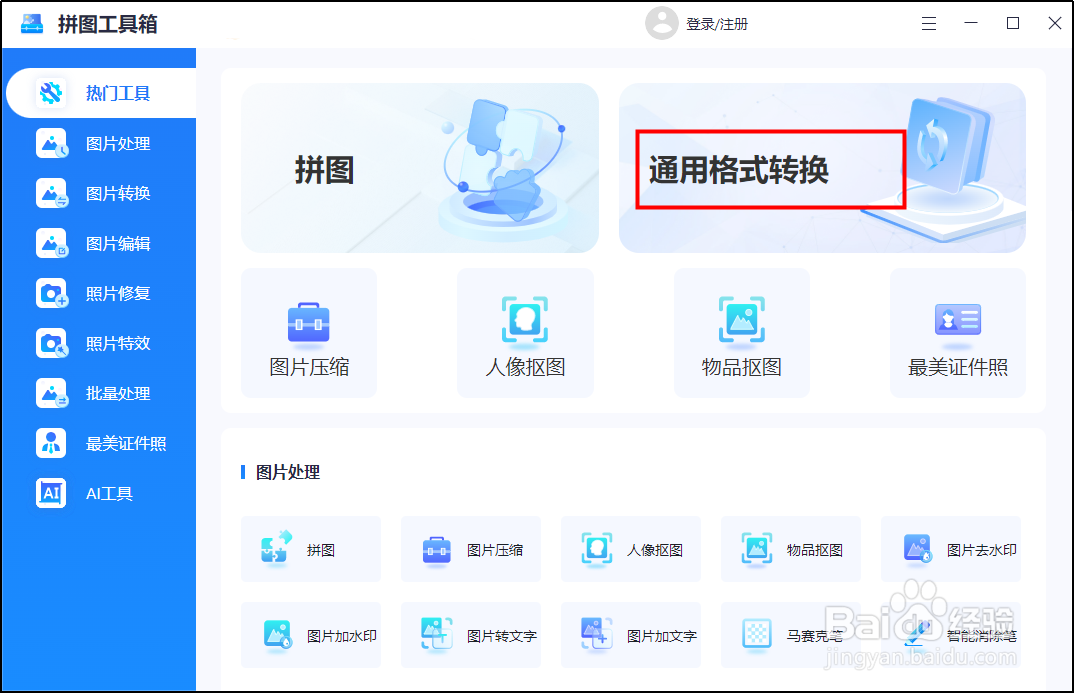Image resolution: width=1075 pixels, height=694 pixels.
Task: Select the 图片加文字 tool label
Action: coord(662,636)
